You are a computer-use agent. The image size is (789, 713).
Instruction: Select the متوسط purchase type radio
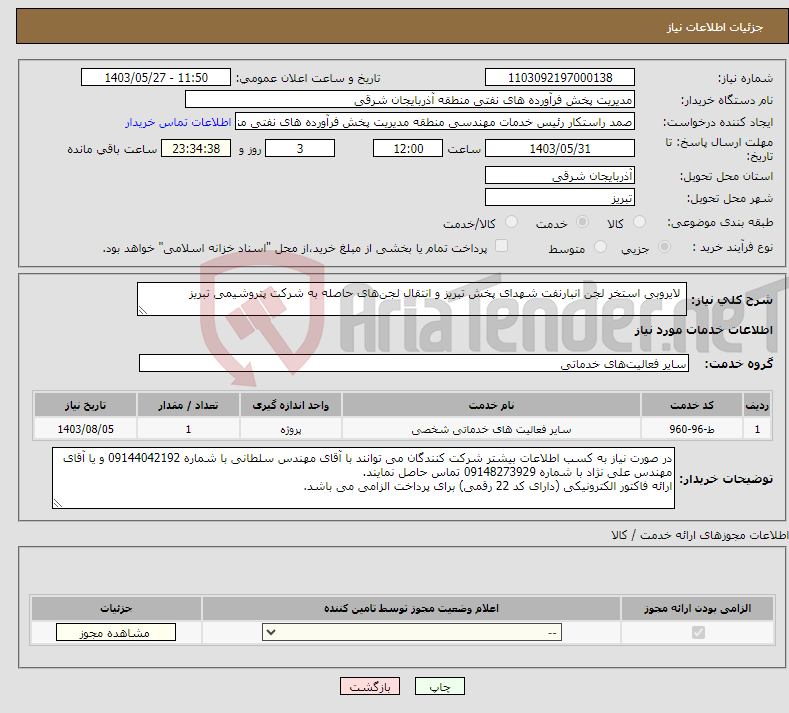(600, 247)
